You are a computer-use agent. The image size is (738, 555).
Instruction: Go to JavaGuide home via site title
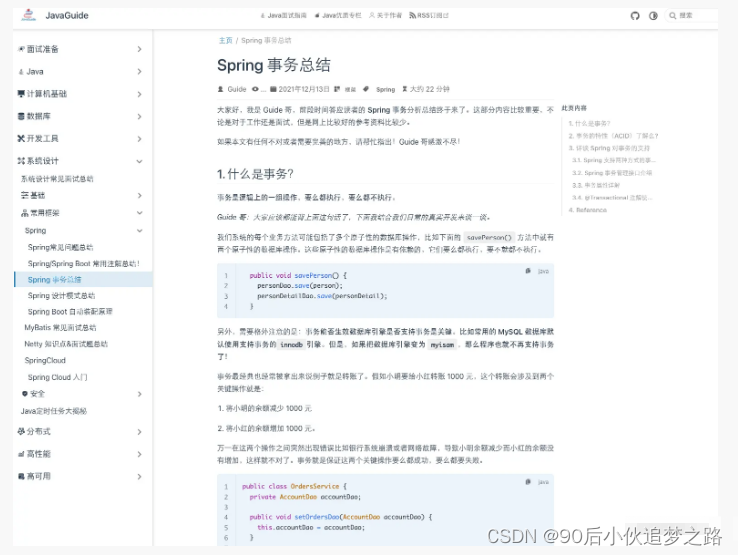(67, 16)
